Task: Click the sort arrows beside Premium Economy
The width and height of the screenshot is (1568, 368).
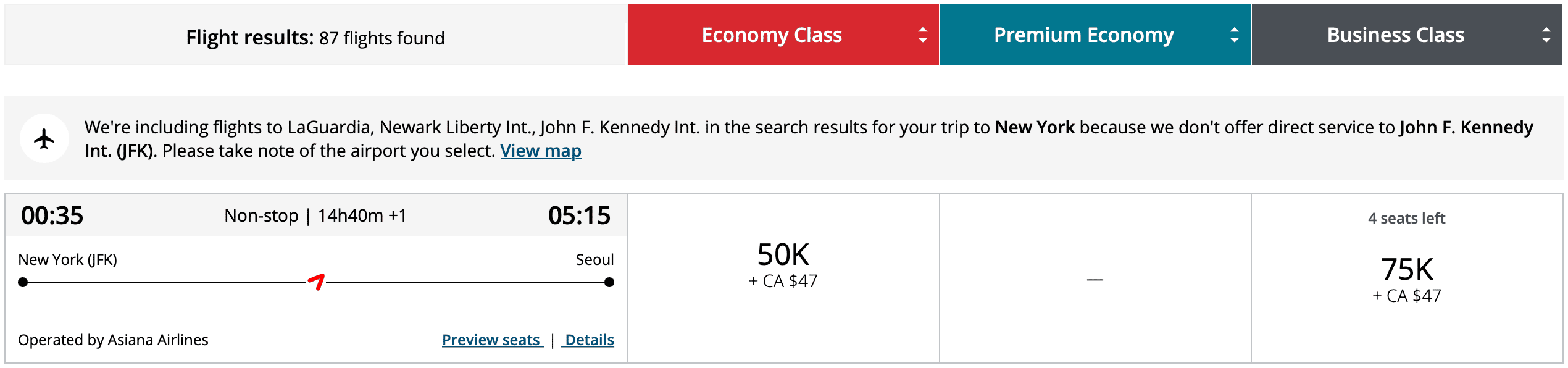Action: (1234, 35)
